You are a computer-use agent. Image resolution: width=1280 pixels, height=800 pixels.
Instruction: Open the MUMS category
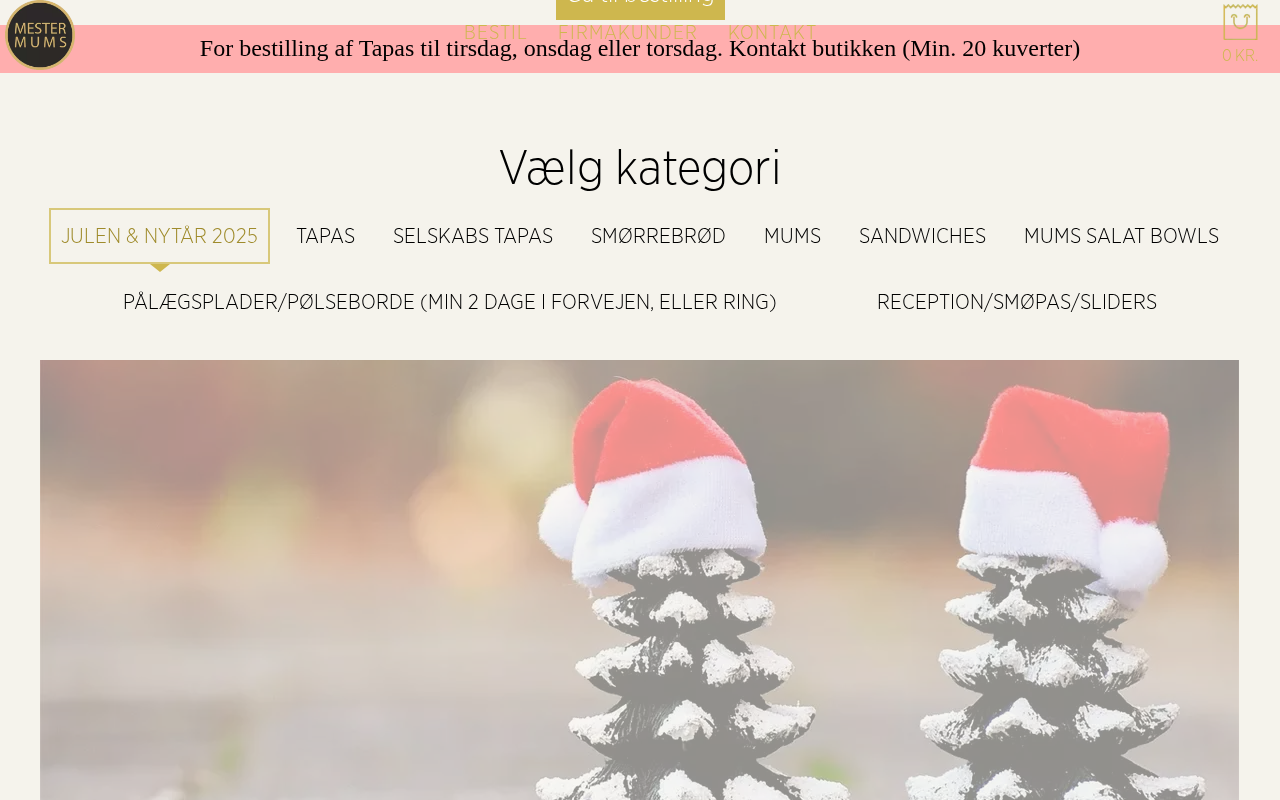(x=792, y=236)
